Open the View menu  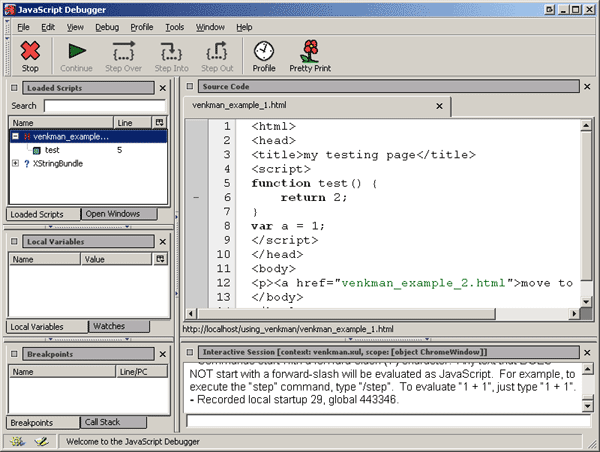[75, 27]
